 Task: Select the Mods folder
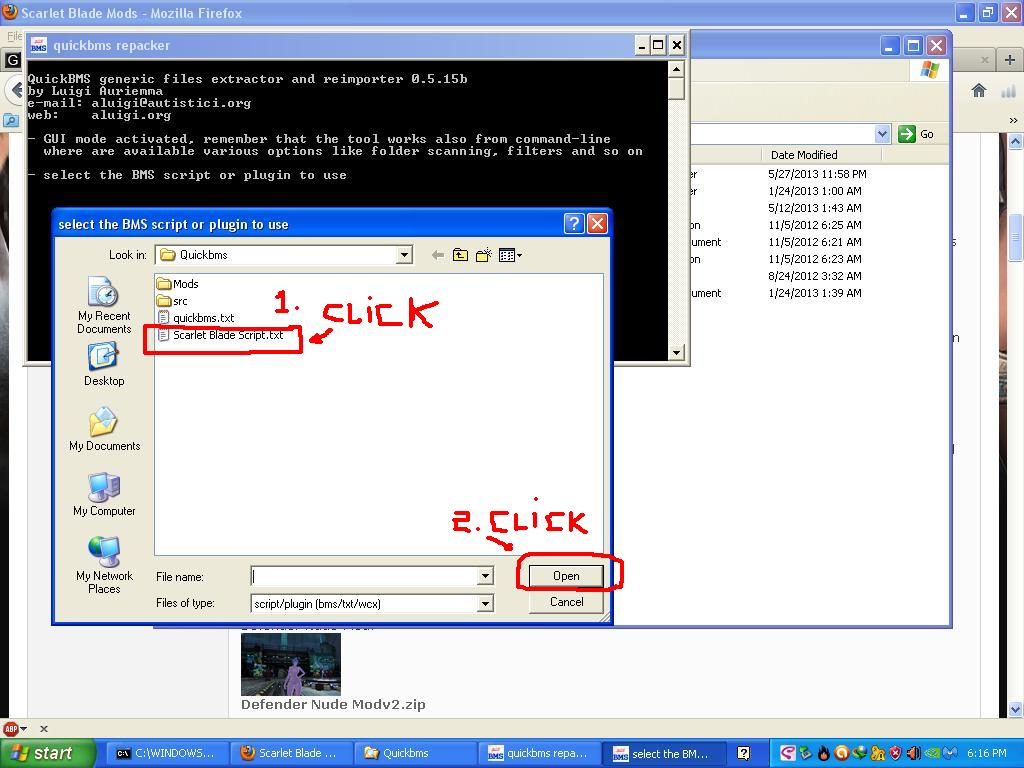pyautogui.click(x=185, y=284)
